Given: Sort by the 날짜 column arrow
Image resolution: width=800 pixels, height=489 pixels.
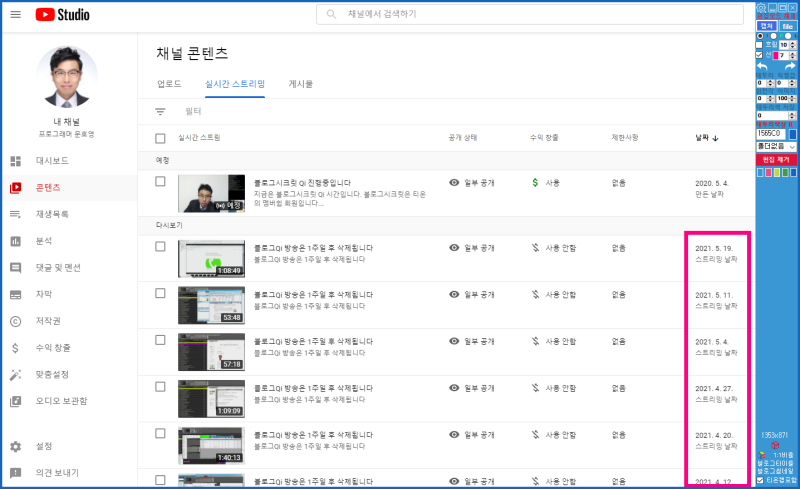Looking at the screenshot, I should [715, 138].
